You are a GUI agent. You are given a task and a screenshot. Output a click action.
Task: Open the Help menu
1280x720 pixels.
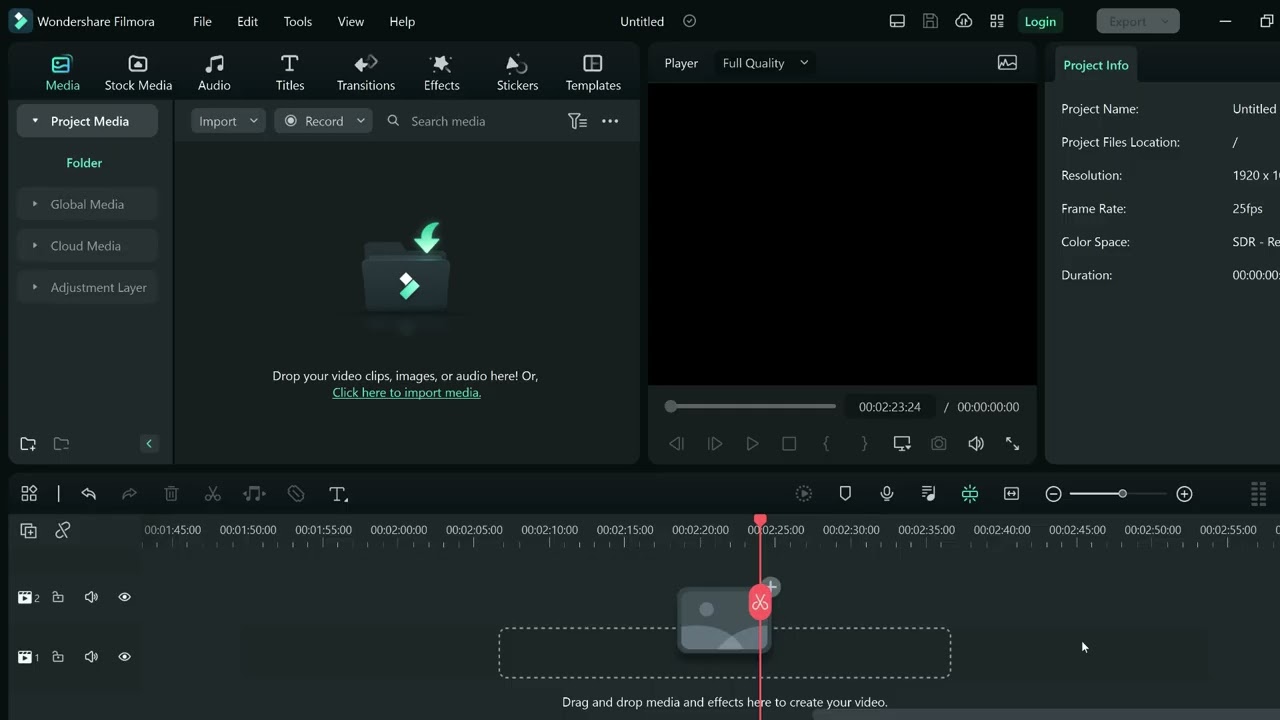402,21
